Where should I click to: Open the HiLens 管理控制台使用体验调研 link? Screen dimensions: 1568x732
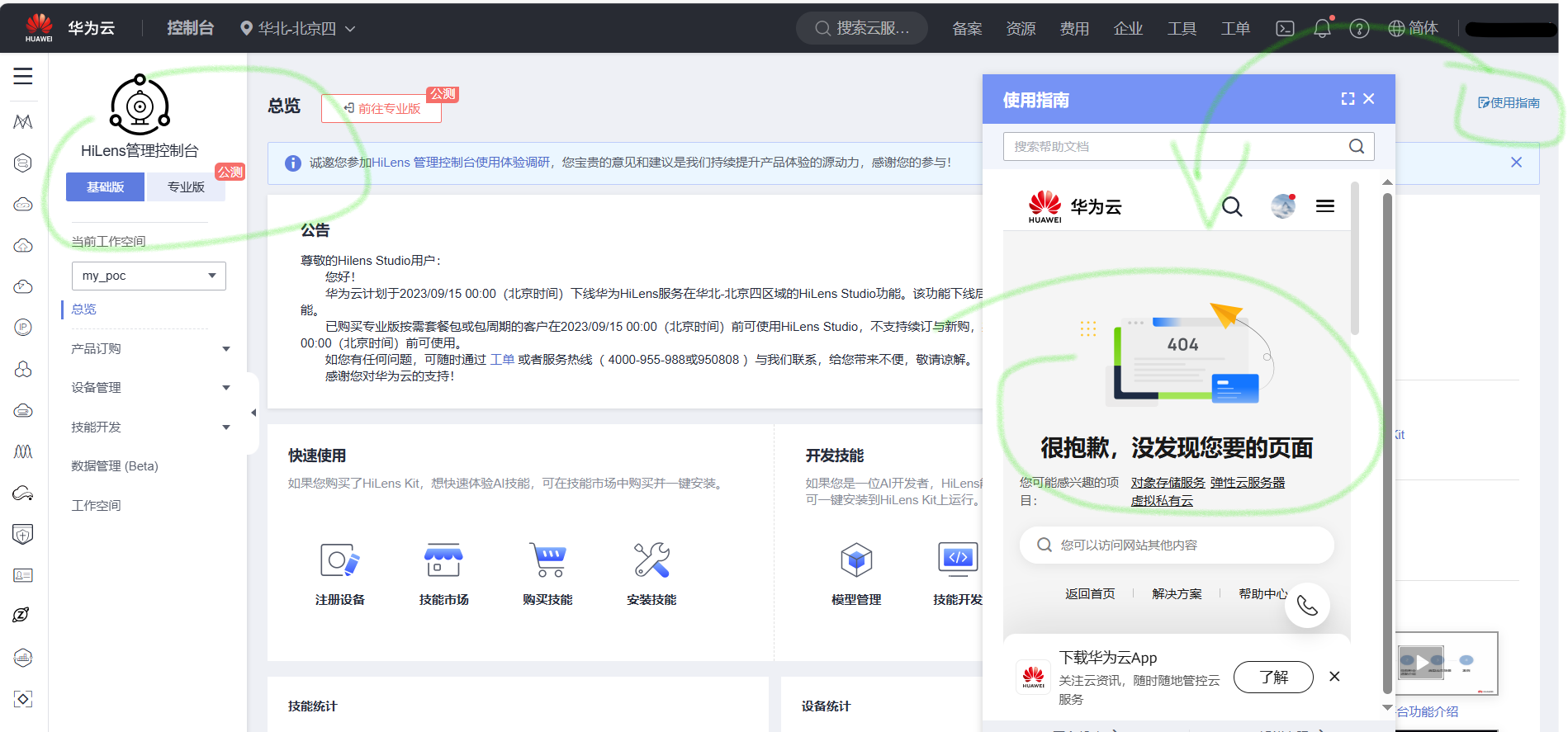[x=462, y=163]
